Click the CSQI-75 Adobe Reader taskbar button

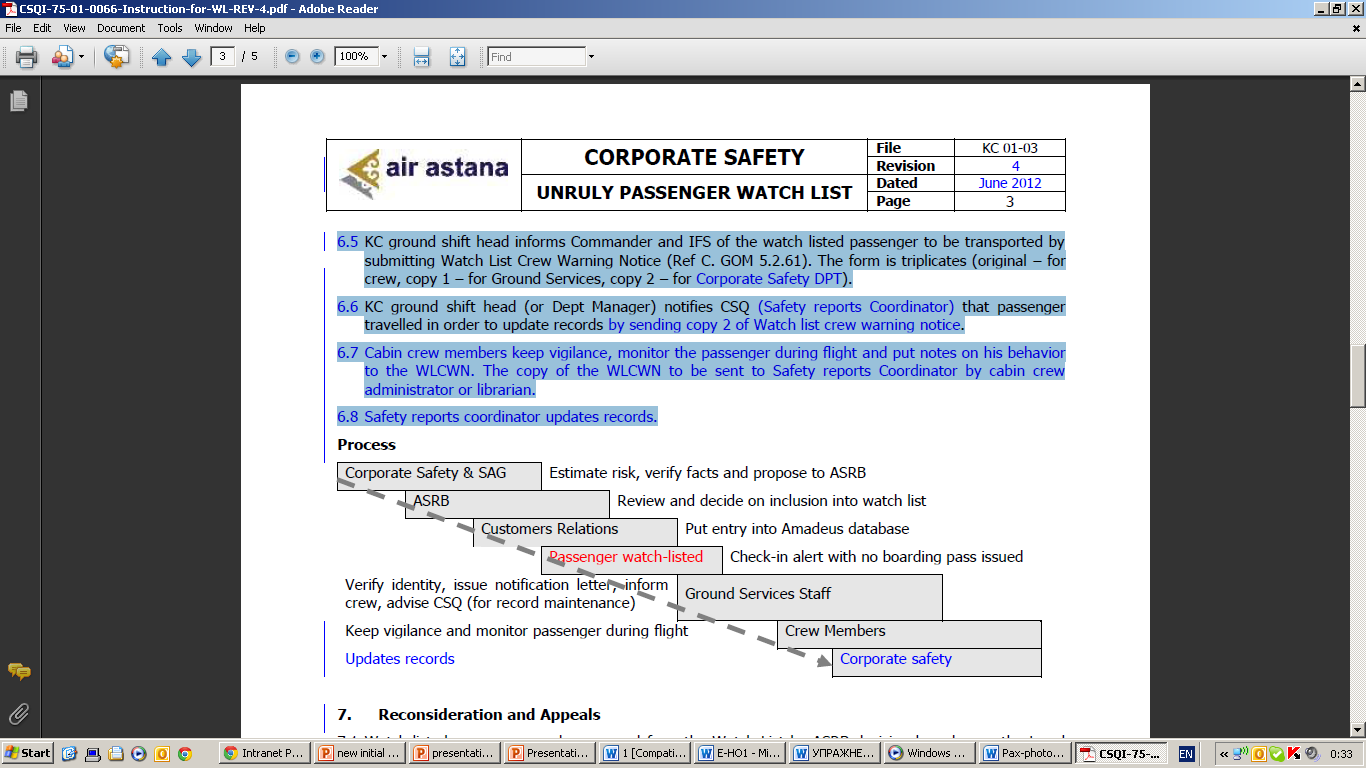coord(1120,753)
